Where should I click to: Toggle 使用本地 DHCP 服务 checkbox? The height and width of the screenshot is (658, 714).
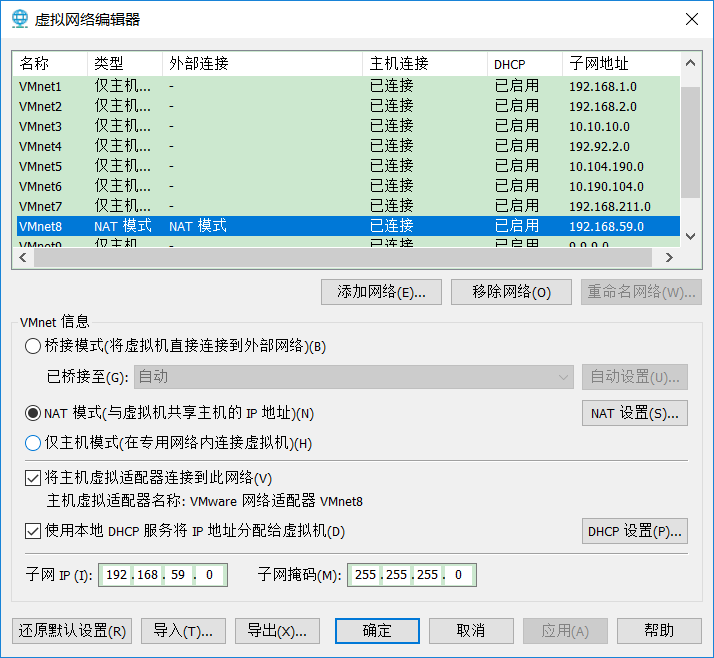click(33, 531)
